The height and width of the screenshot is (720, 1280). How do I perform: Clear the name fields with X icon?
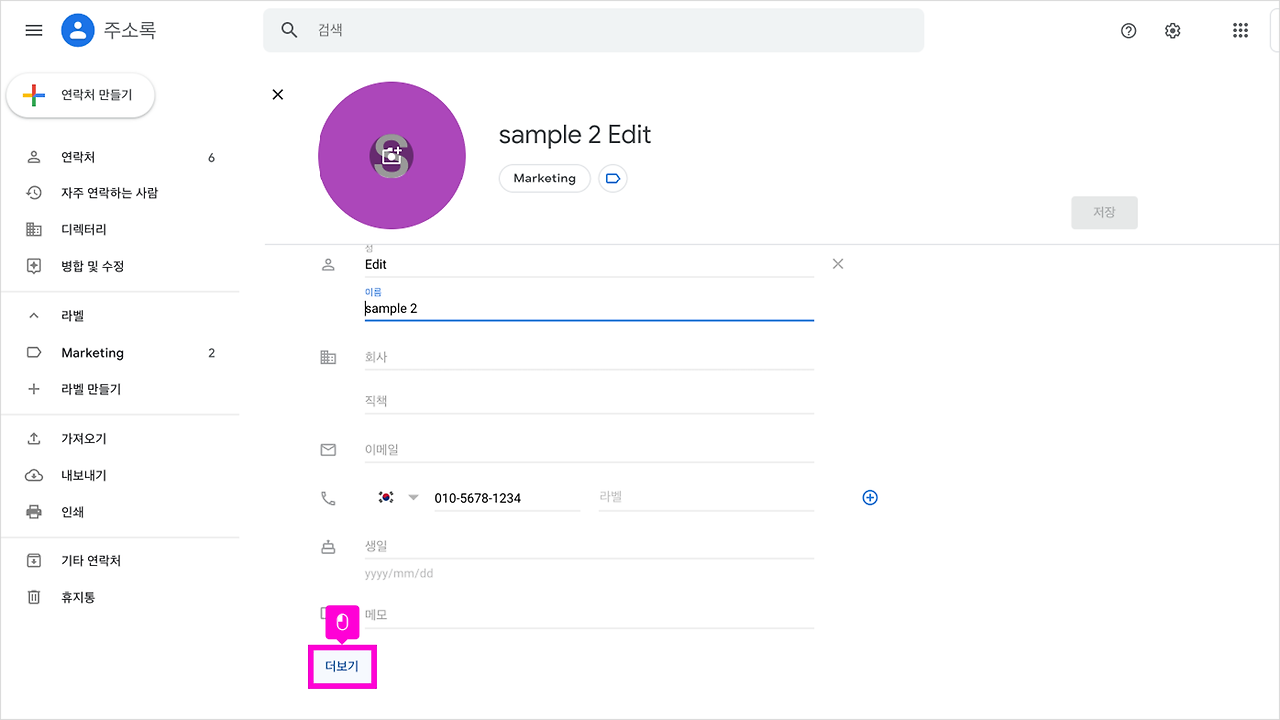click(838, 264)
